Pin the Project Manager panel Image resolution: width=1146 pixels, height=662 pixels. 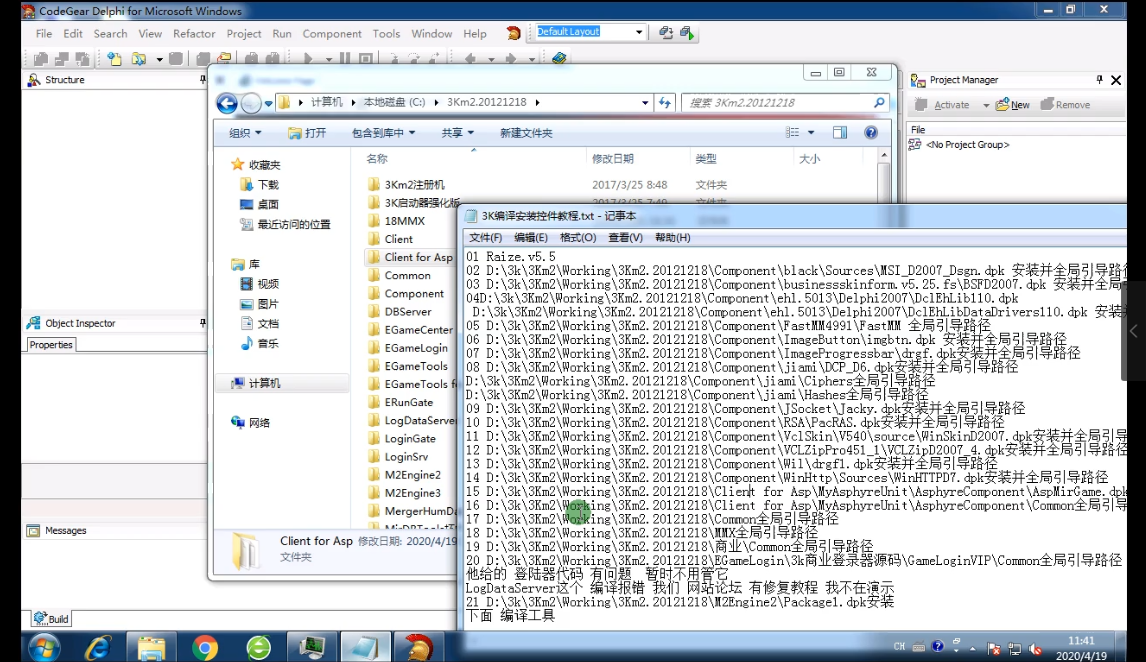[1099, 79]
